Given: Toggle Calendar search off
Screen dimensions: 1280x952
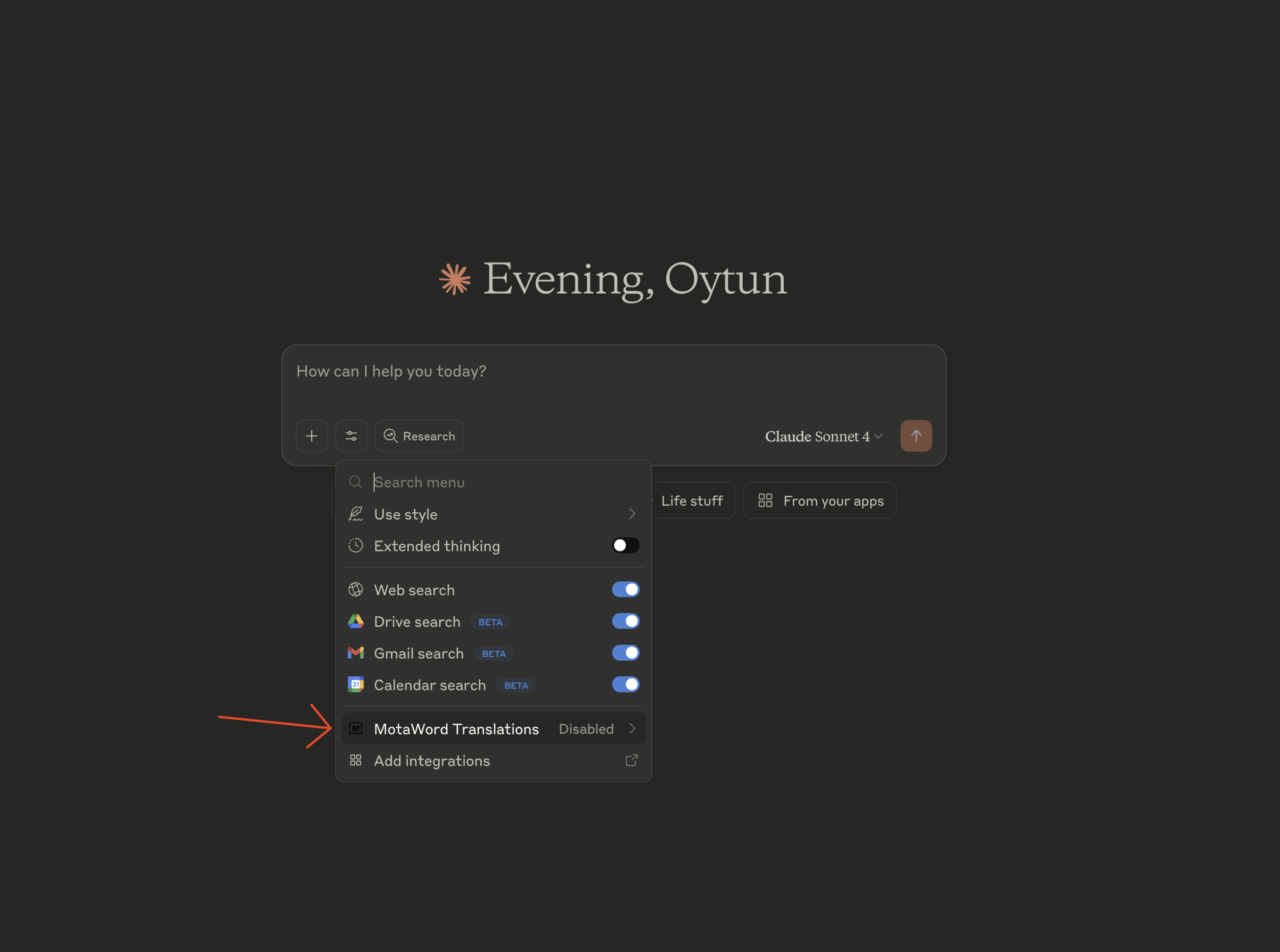Looking at the screenshot, I should click(x=625, y=685).
